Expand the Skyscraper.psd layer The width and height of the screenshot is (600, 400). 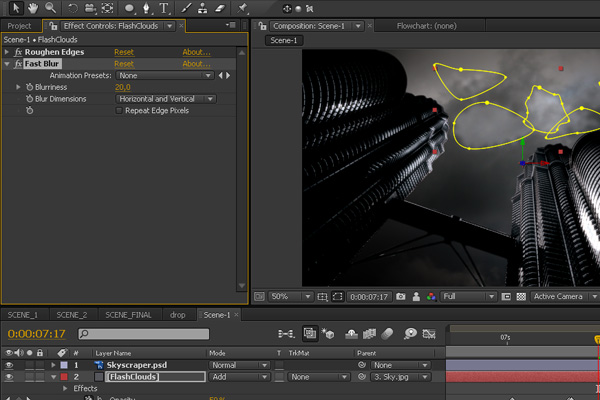(53, 365)
